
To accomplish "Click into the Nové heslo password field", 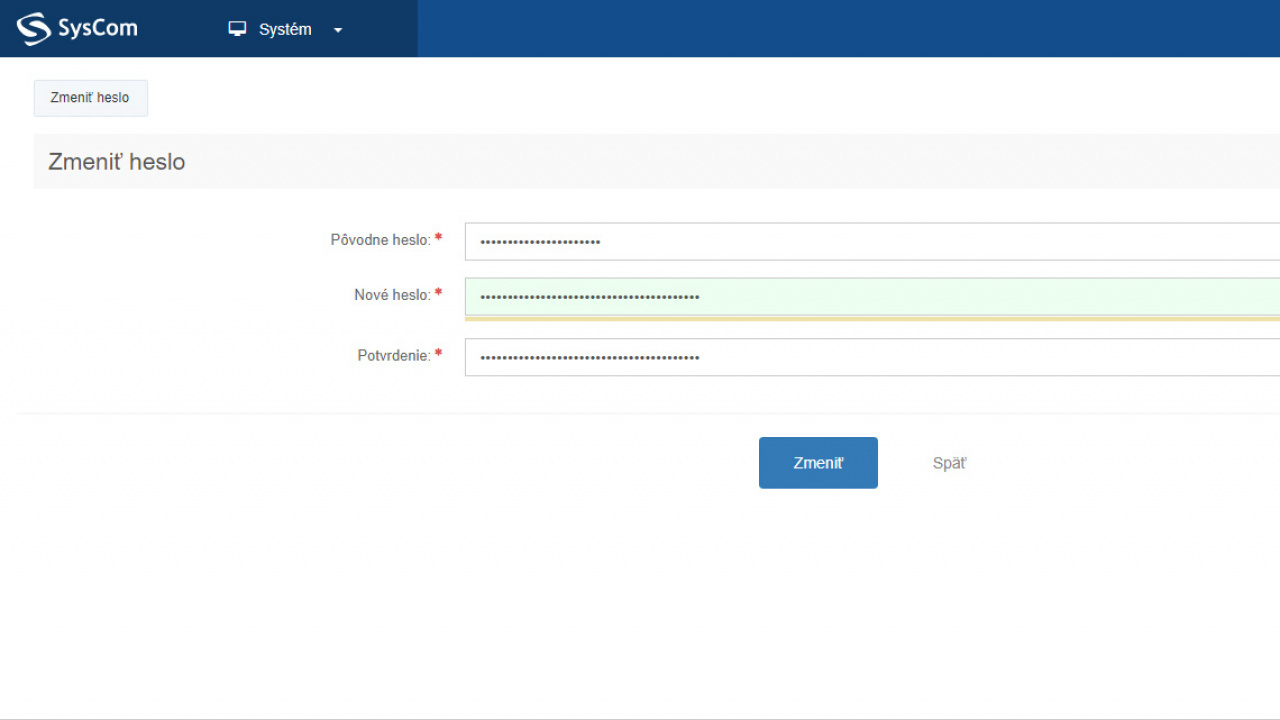I will point(870,296).
